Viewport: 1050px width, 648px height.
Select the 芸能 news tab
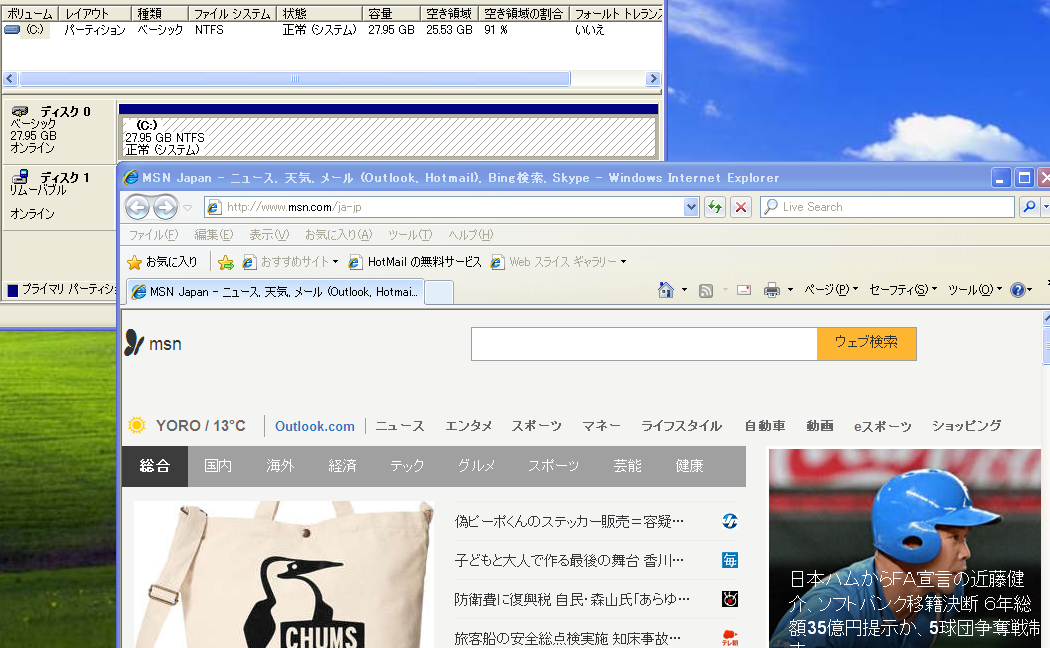[x=627, y=466]
